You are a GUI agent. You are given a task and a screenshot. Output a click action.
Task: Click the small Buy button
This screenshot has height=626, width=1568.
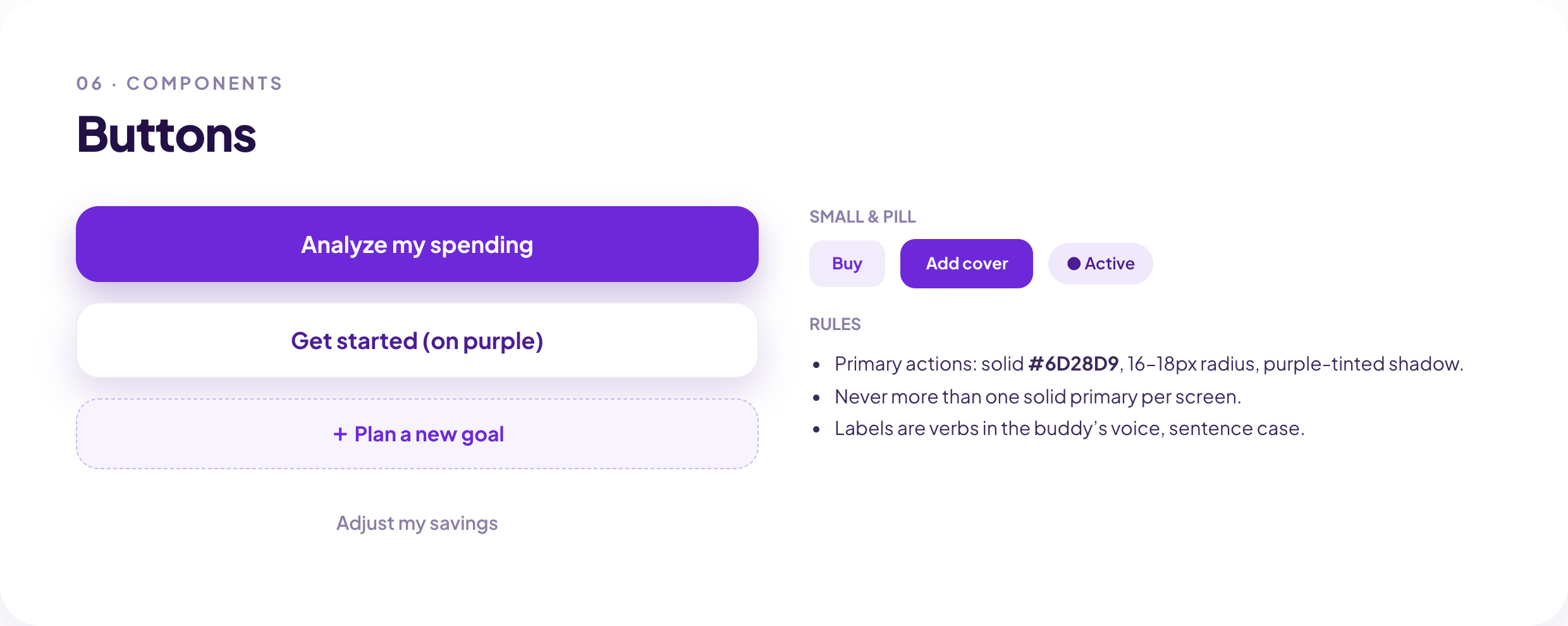click(847, 264)
